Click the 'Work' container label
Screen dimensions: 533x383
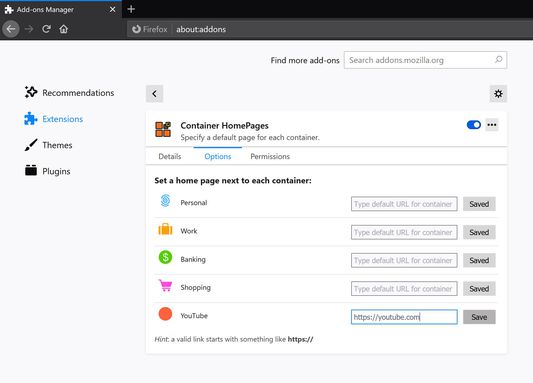189,231
